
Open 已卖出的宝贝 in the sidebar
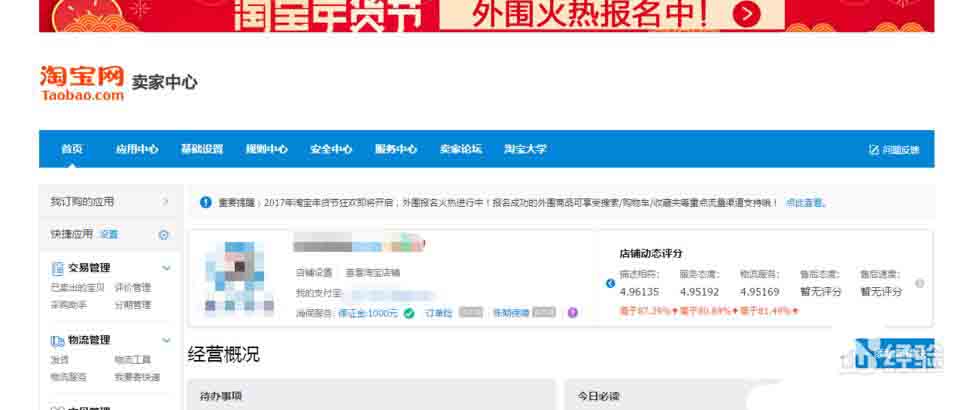coord(77,288)
